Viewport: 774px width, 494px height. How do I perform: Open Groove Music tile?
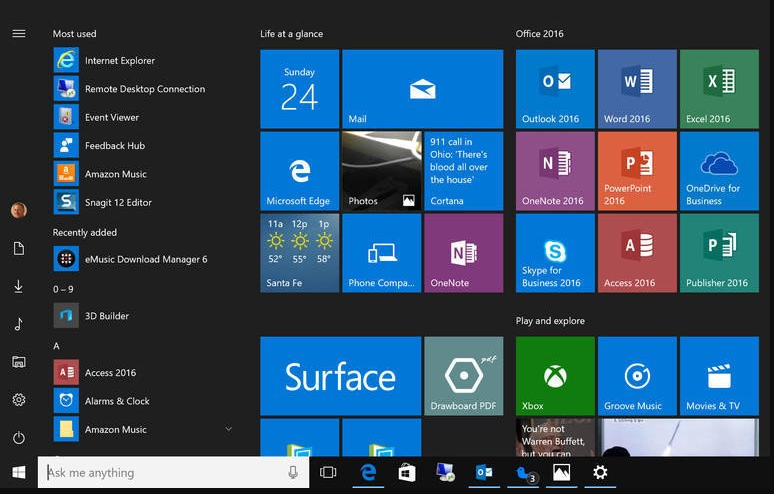click(637, 376)
